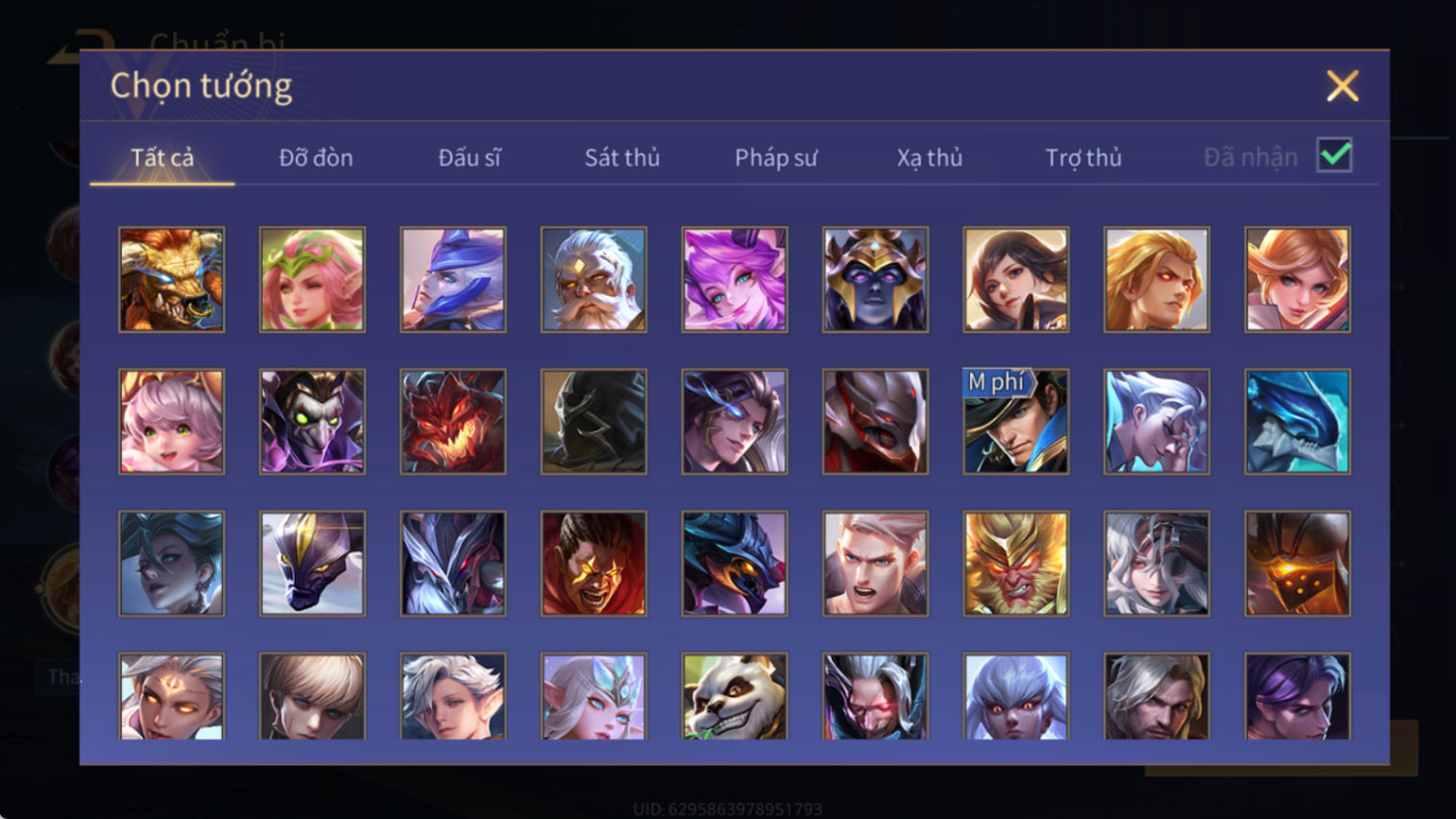The height and width of the screenshot is (819, 1456).
Task: Show the Pháp sư hero list
Action: 776,157
